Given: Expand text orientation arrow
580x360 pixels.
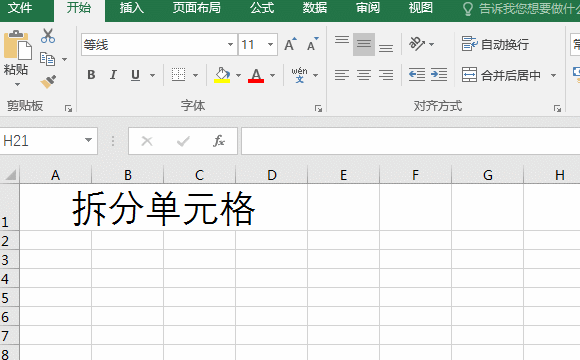Looking at the screenshot, I should coord(431,44).
